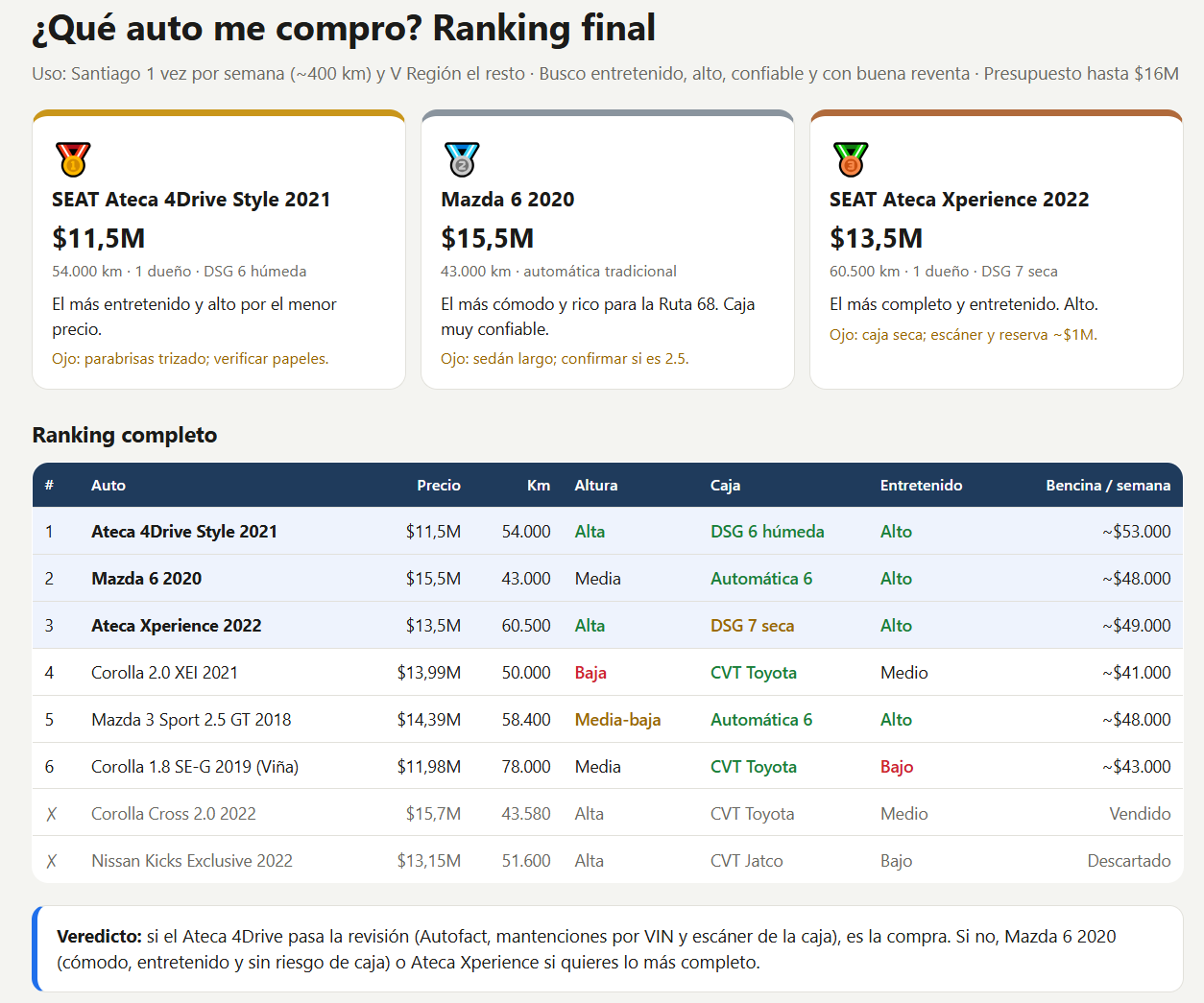Viewport: 1204px width, 1003px height.
Task: Select the "Precio" column header
Action: click(x=439, y=486)
